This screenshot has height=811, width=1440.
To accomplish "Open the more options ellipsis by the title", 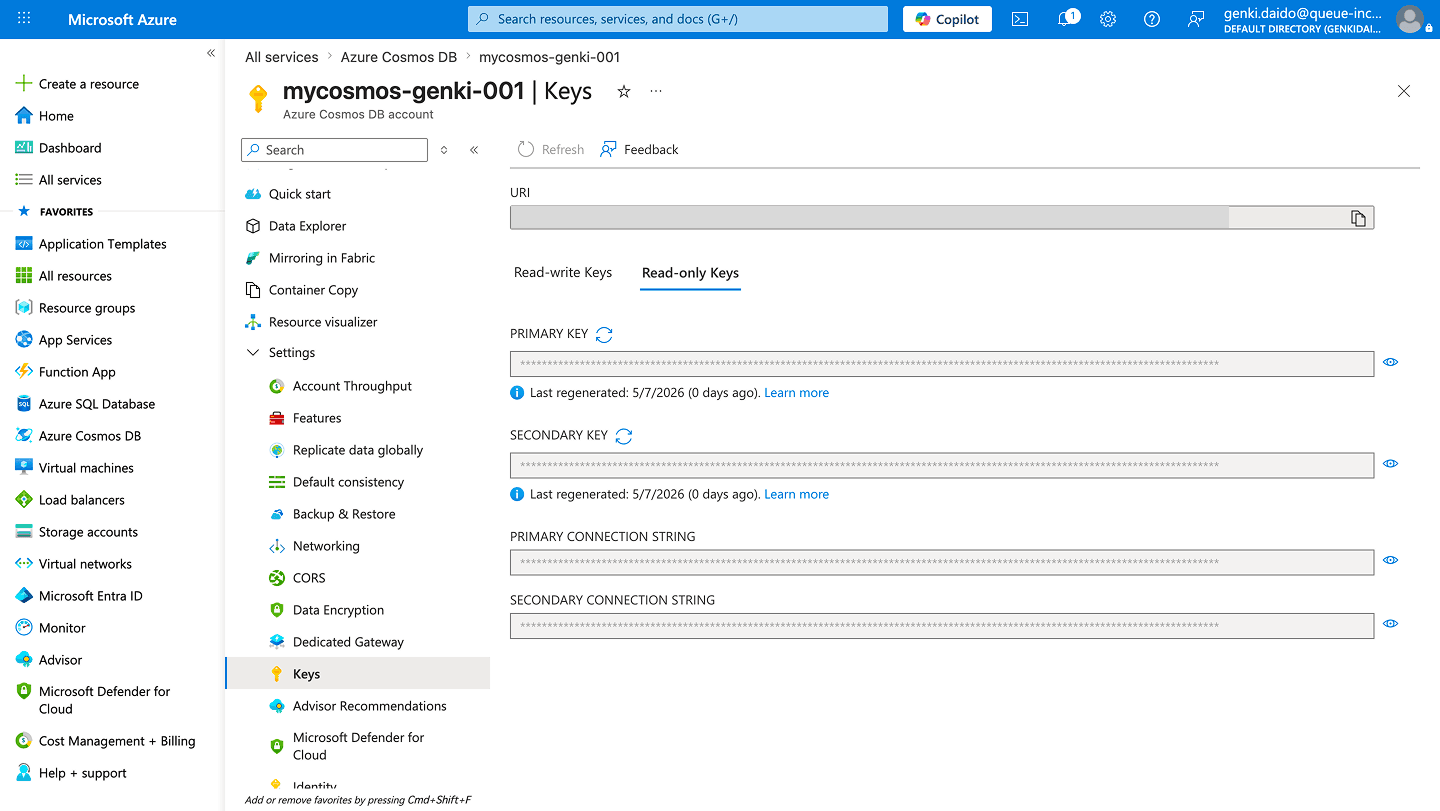I will point(656,91).
